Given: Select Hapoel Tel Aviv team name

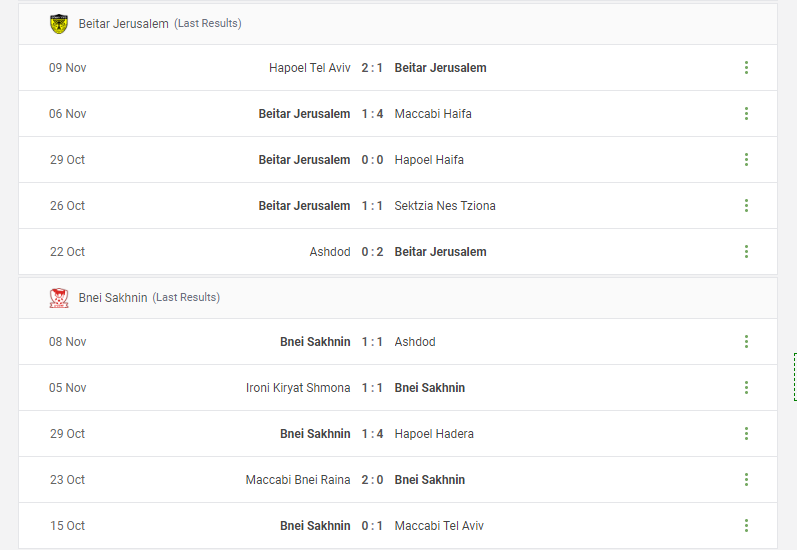Looking at the screenshot, I should click(310, 68).
